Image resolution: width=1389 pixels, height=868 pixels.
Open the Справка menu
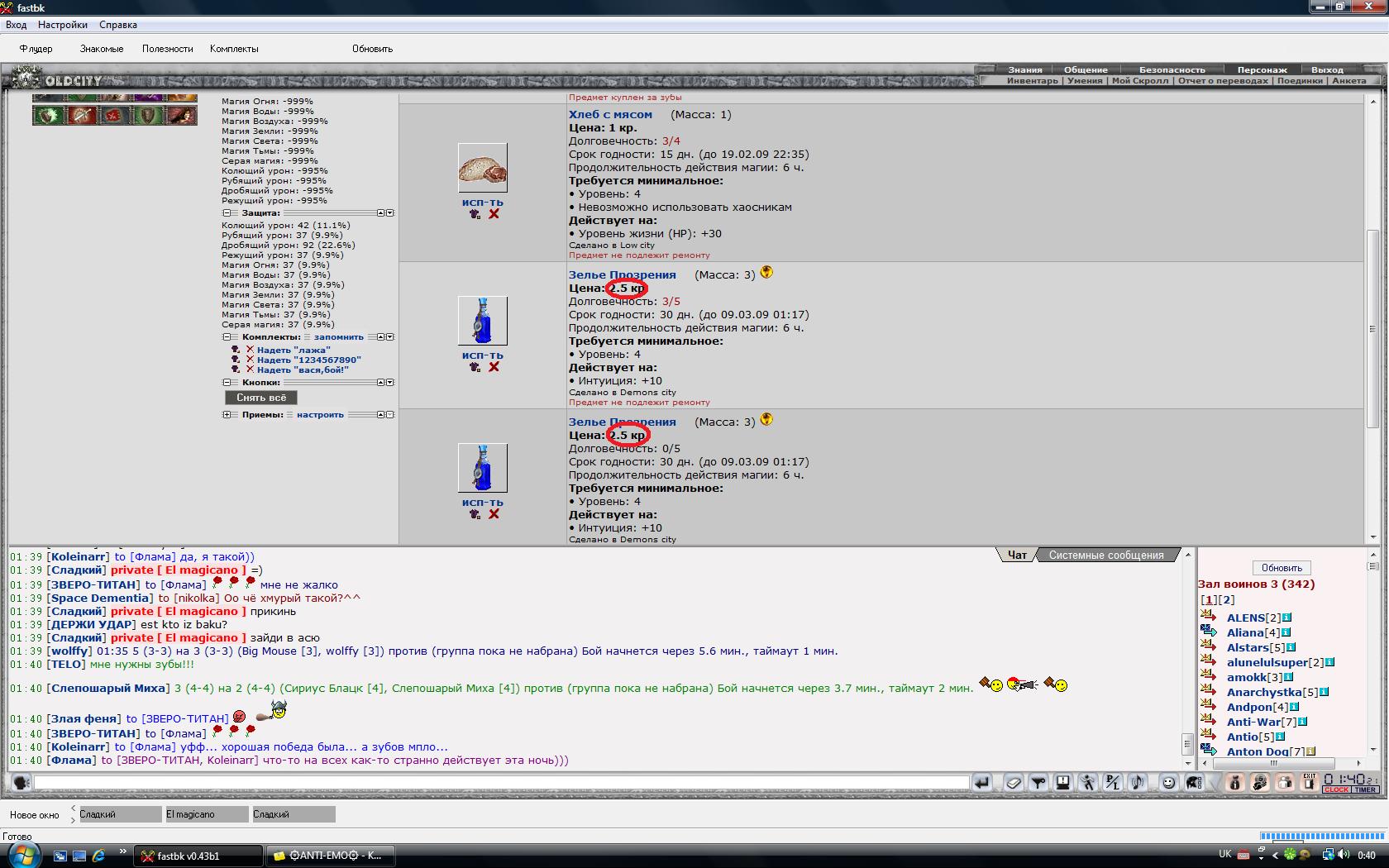pyautogui.click(x=118, y=25)
